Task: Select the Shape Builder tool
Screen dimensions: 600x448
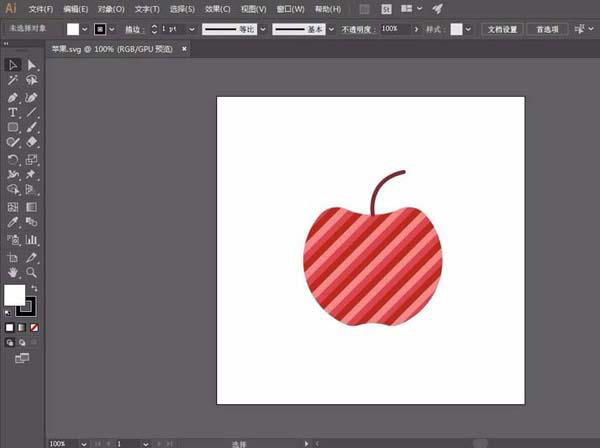Action: coord(13,189)
